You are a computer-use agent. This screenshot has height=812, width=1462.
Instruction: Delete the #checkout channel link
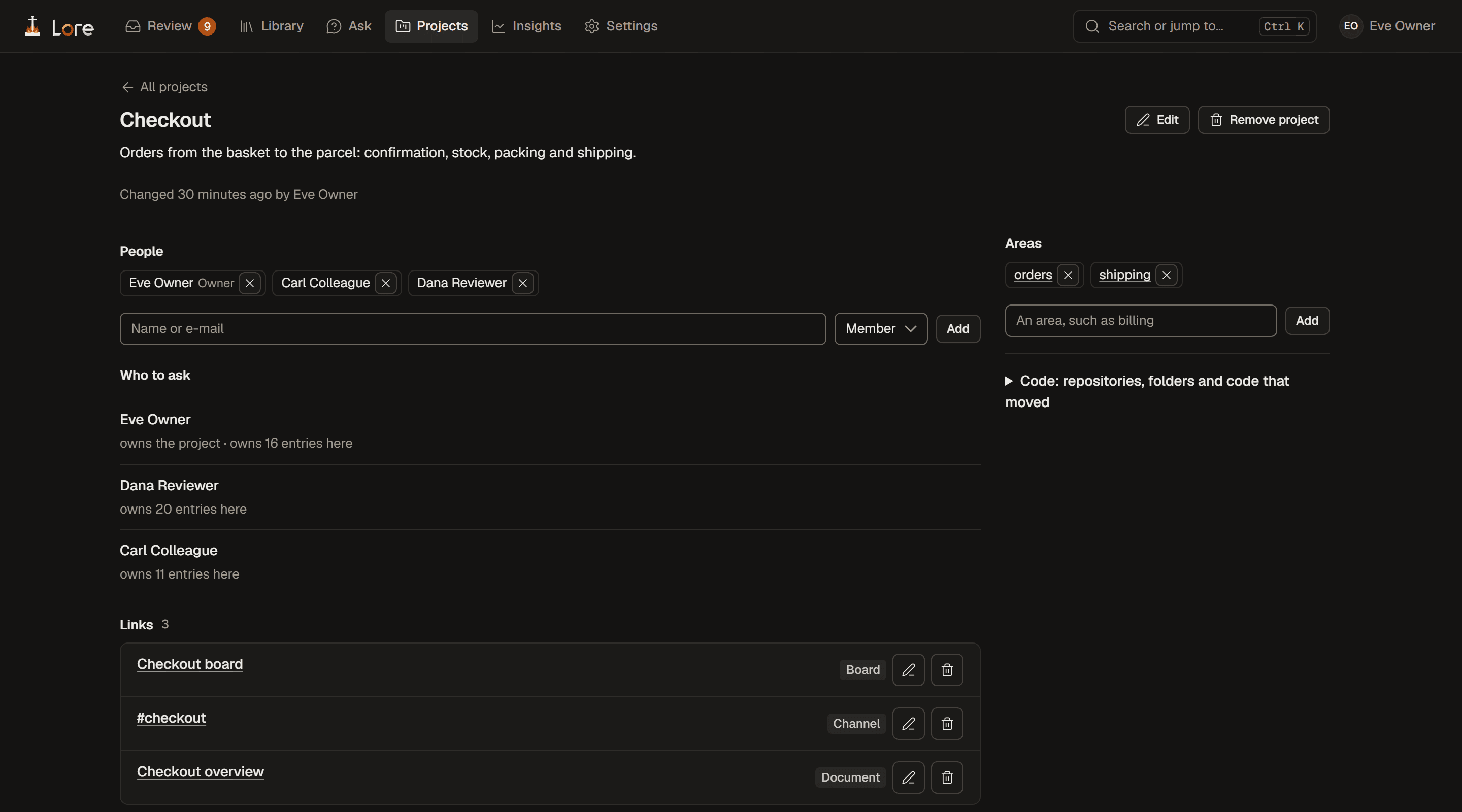947,724
